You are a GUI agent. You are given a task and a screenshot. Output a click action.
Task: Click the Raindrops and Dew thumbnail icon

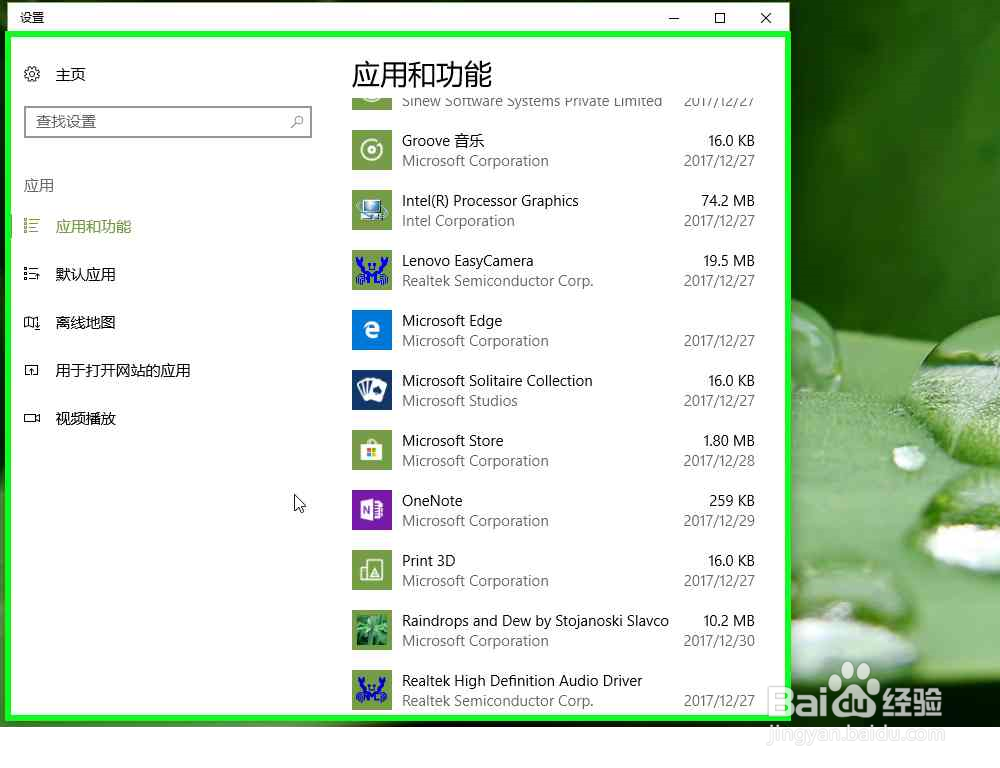tap(372, 630)
